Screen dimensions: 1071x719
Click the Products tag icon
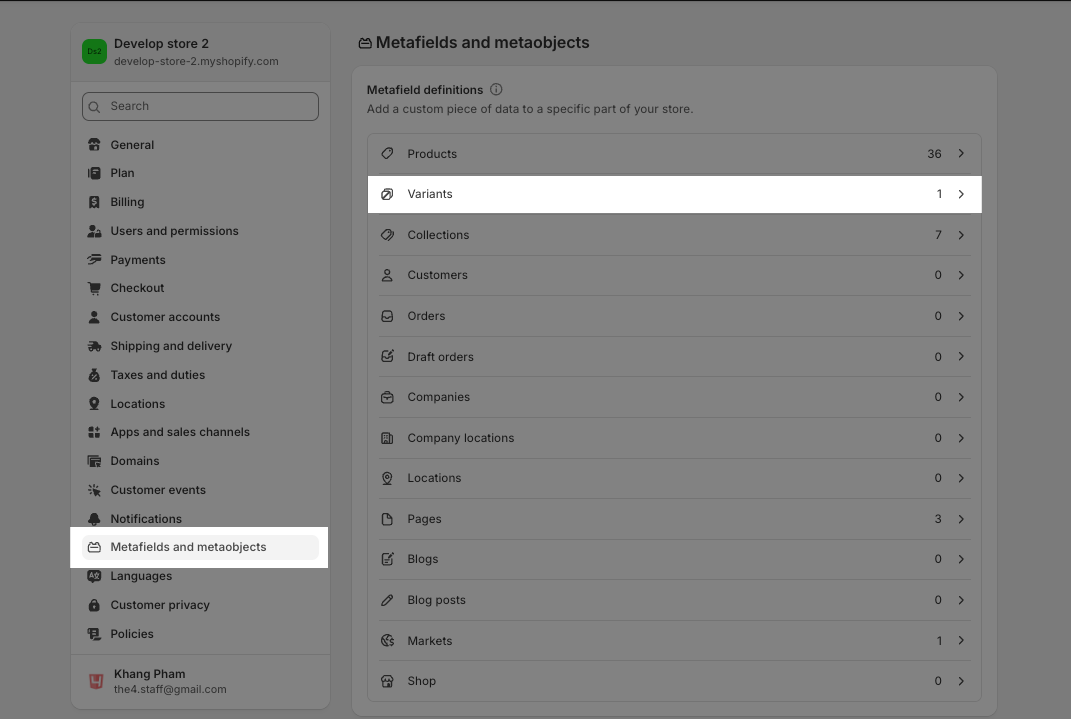click(x=387, y=154)
